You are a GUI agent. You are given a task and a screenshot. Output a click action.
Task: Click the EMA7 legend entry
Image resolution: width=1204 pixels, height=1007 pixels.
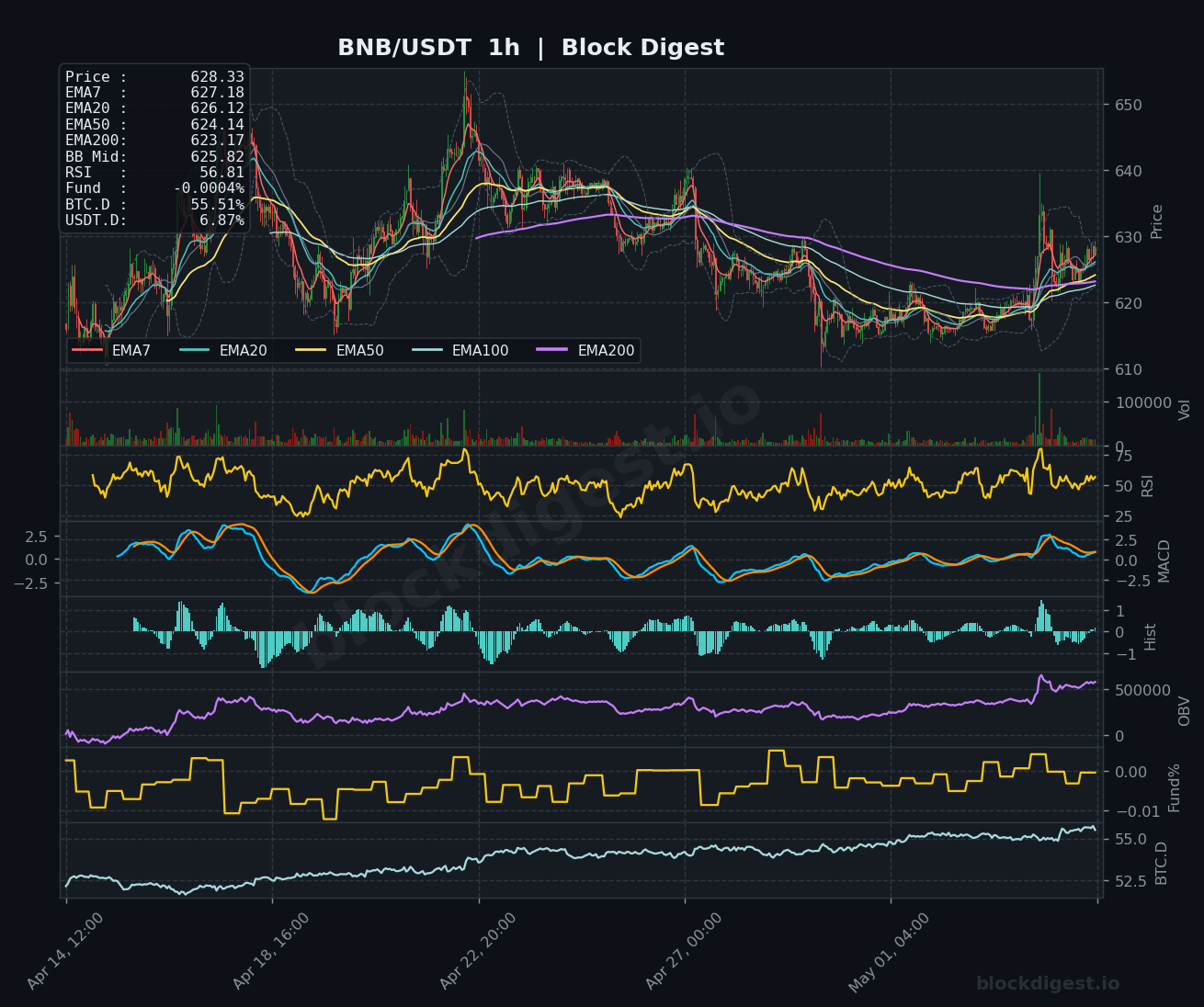(111, 350)
